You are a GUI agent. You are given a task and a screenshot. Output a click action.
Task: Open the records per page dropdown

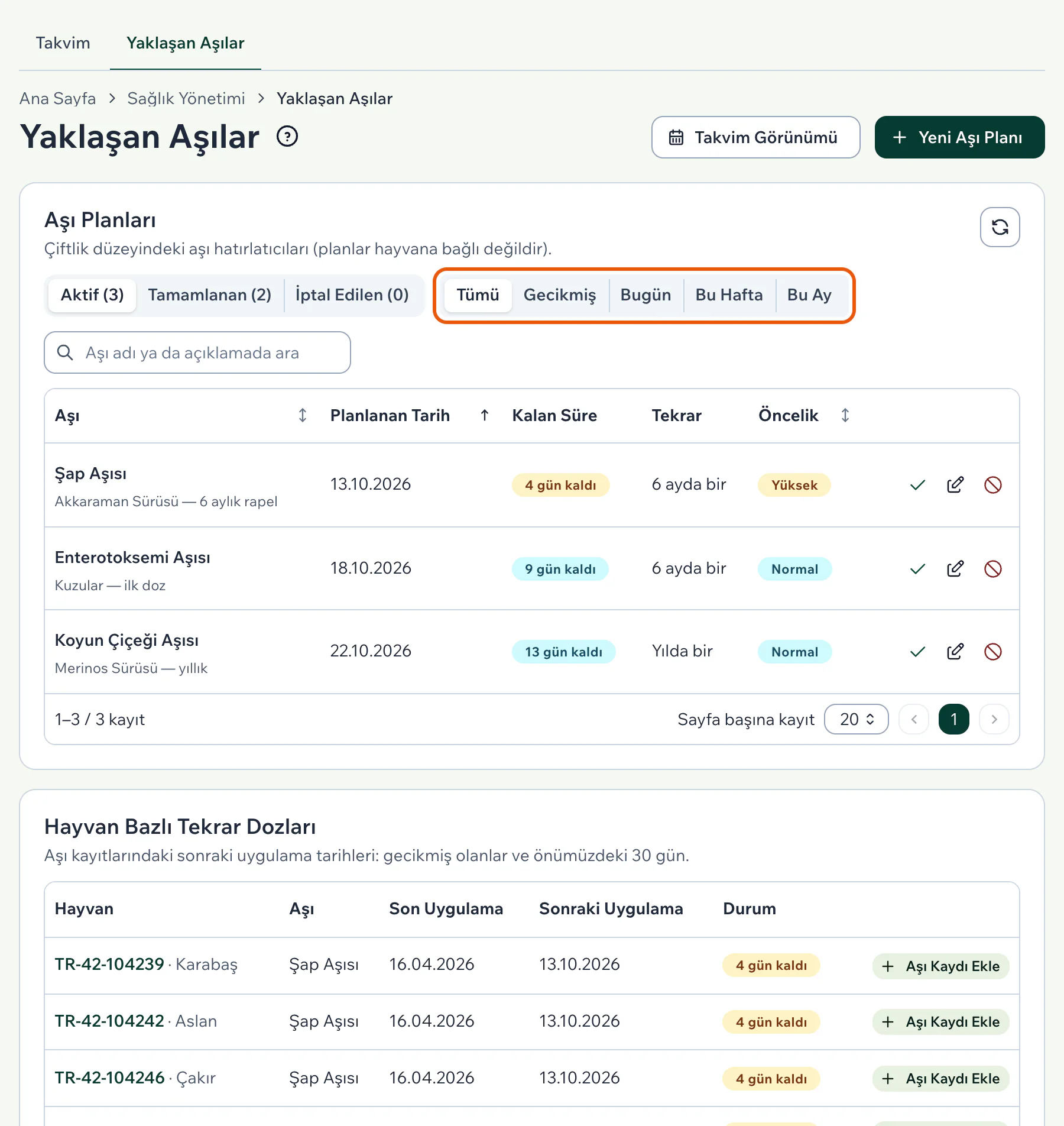point(857,719)
